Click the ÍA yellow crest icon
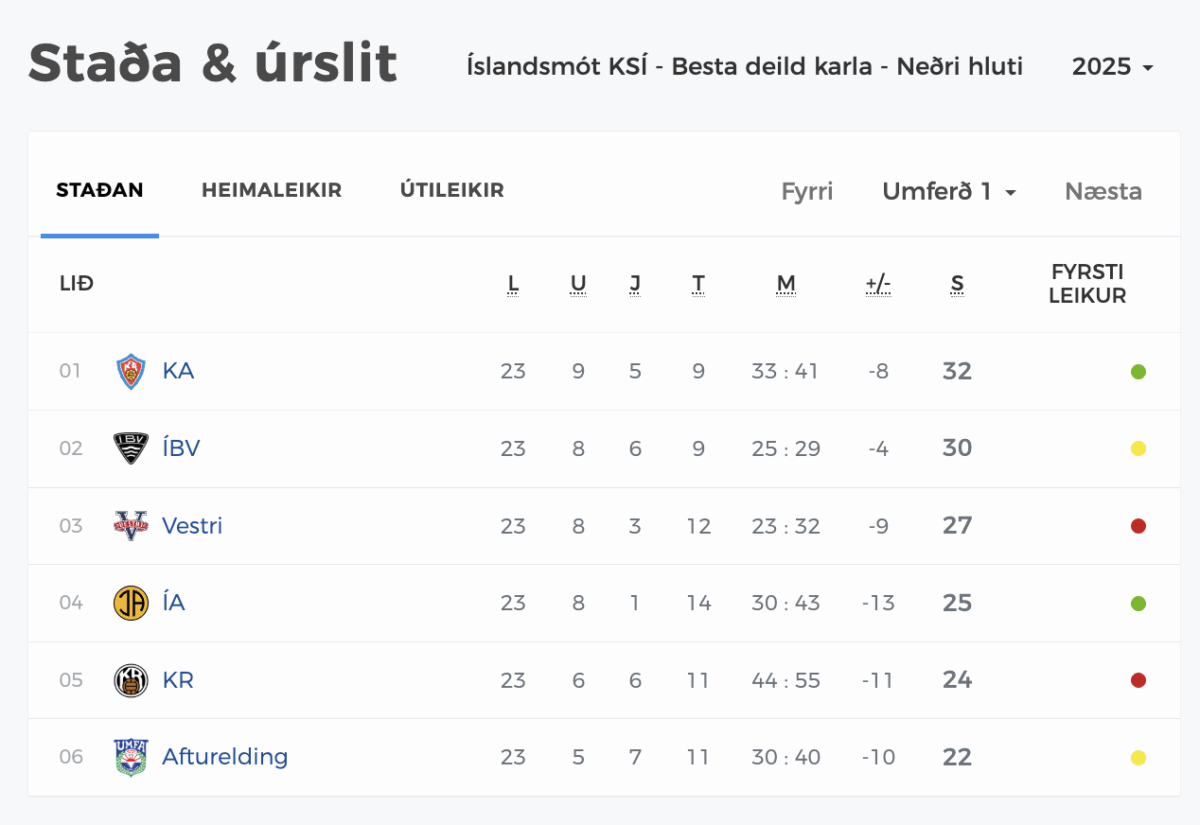This screenshot has height=825, width=1200. coord(131,603)
